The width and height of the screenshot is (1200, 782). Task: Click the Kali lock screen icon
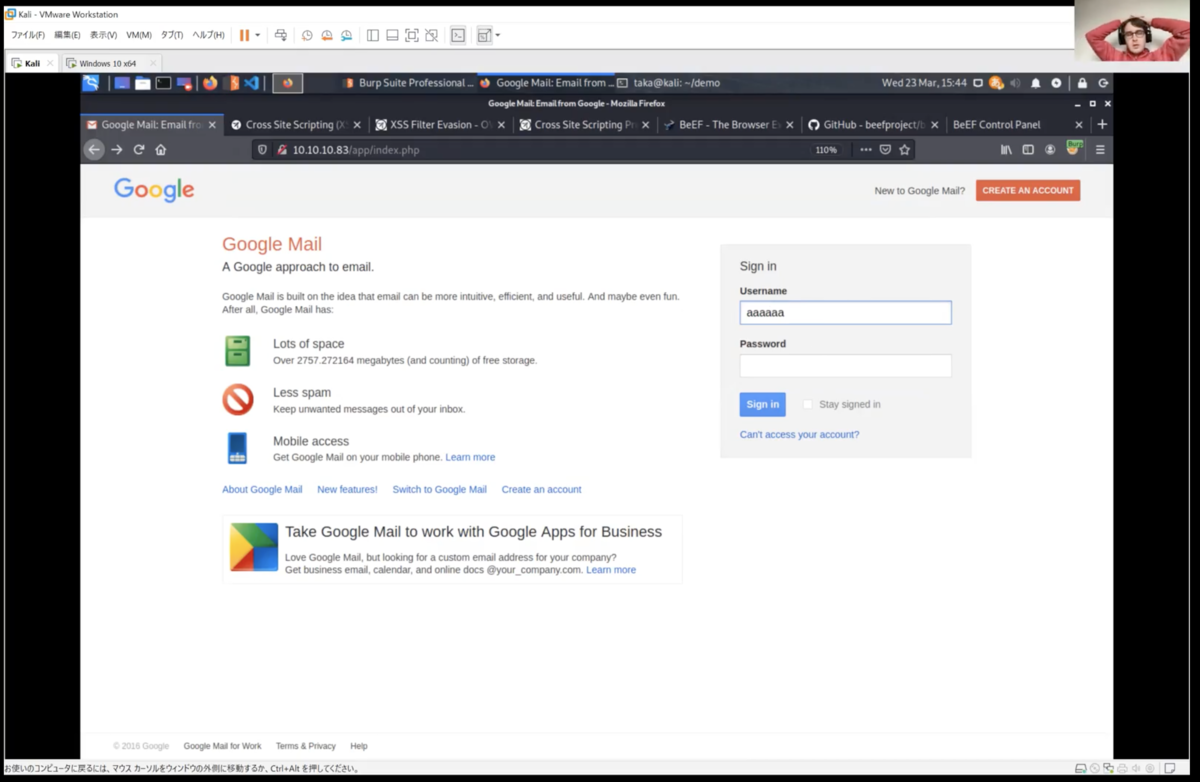(x=1082, y=83)
